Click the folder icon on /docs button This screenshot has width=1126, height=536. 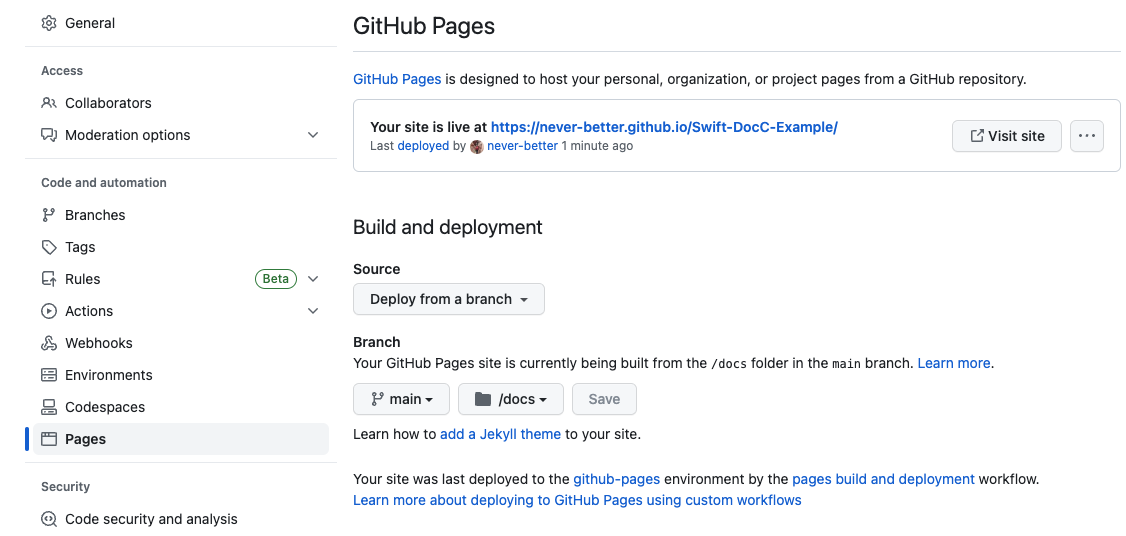(483, 399)
